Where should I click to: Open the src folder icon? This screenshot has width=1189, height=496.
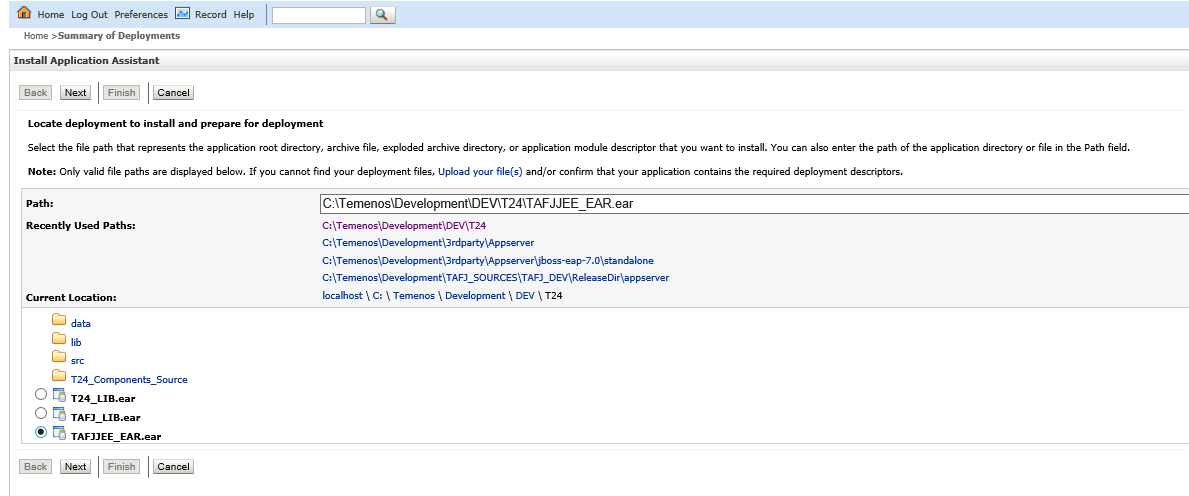click(x=58, y=360)
